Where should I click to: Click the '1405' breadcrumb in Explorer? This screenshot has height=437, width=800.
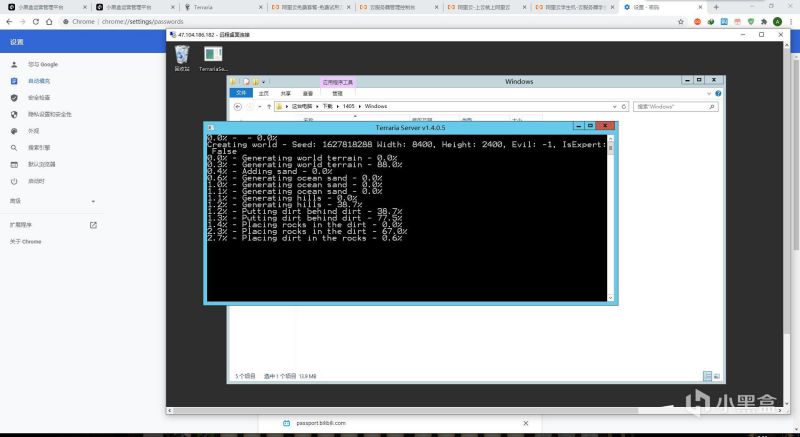tap(348, 107)
